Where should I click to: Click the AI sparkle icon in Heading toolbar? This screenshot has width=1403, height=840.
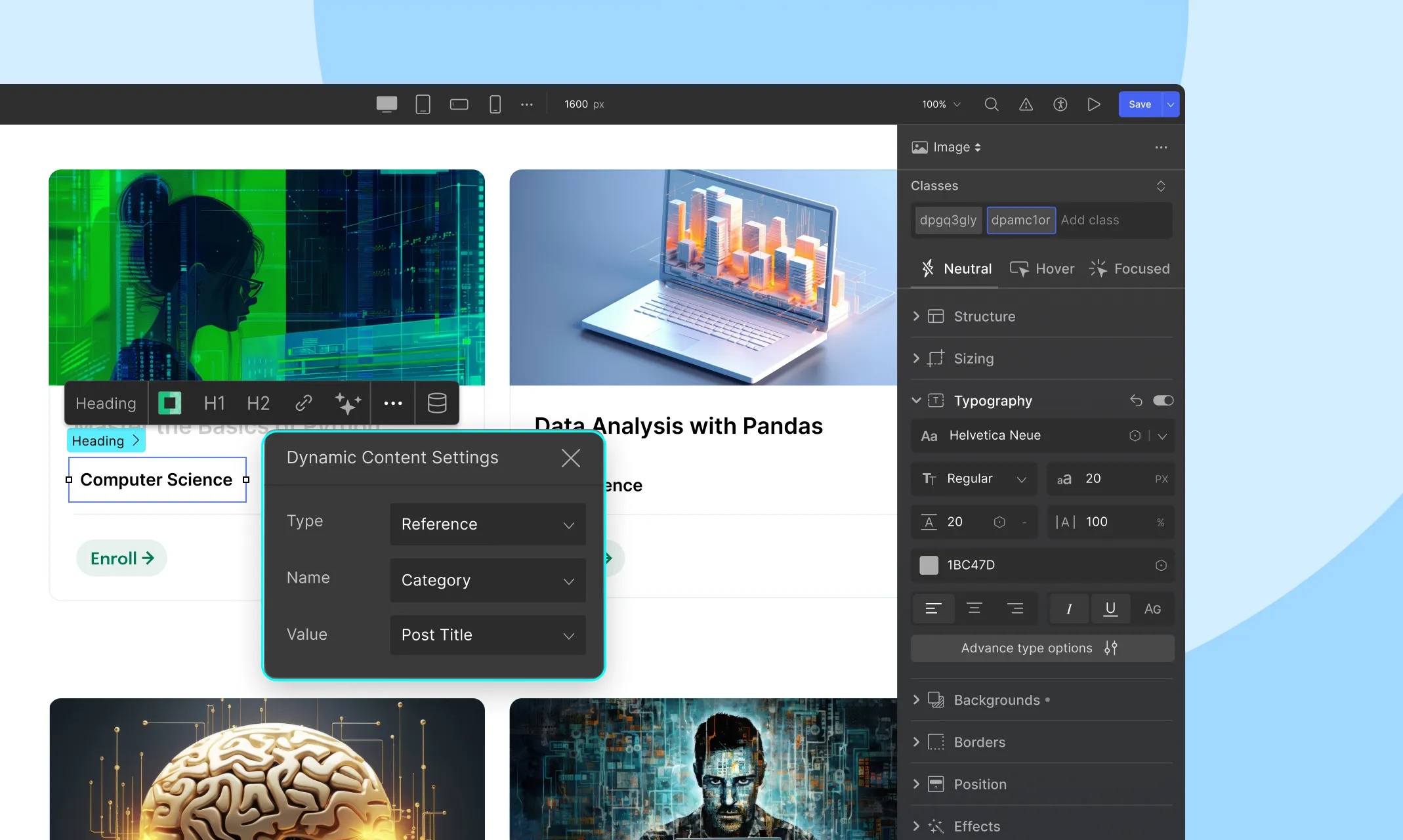pos(348,403)
